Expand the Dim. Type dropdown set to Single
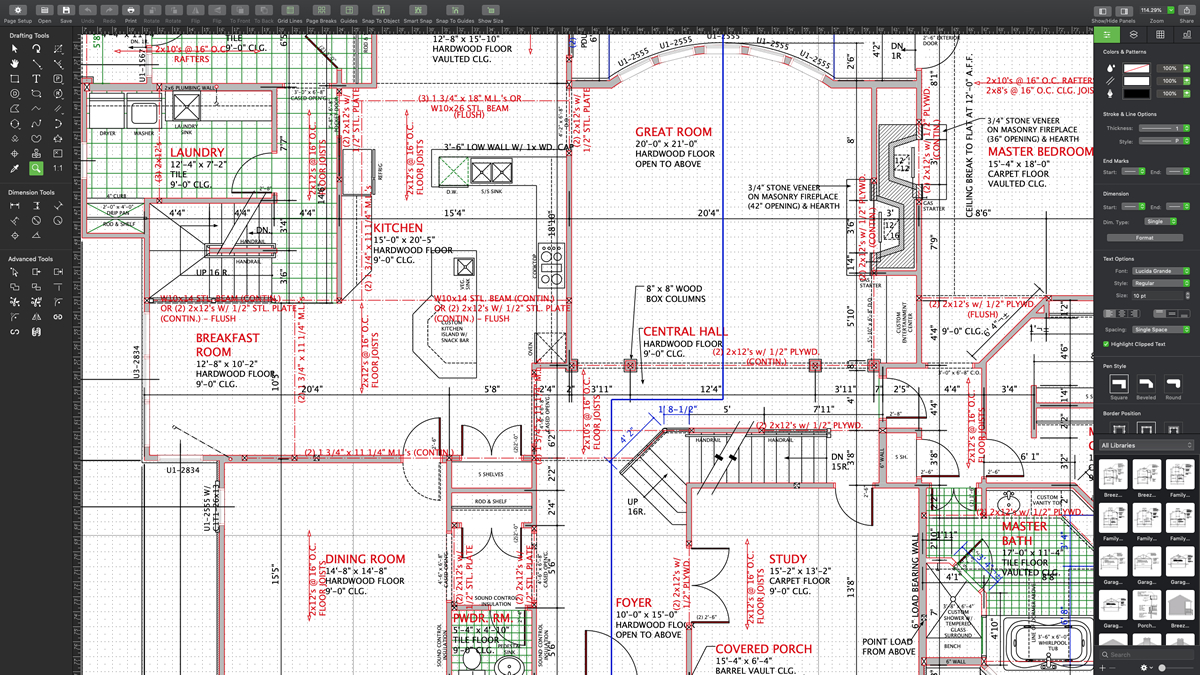This screenshot has height=675, width=1200. [1160, 221]
